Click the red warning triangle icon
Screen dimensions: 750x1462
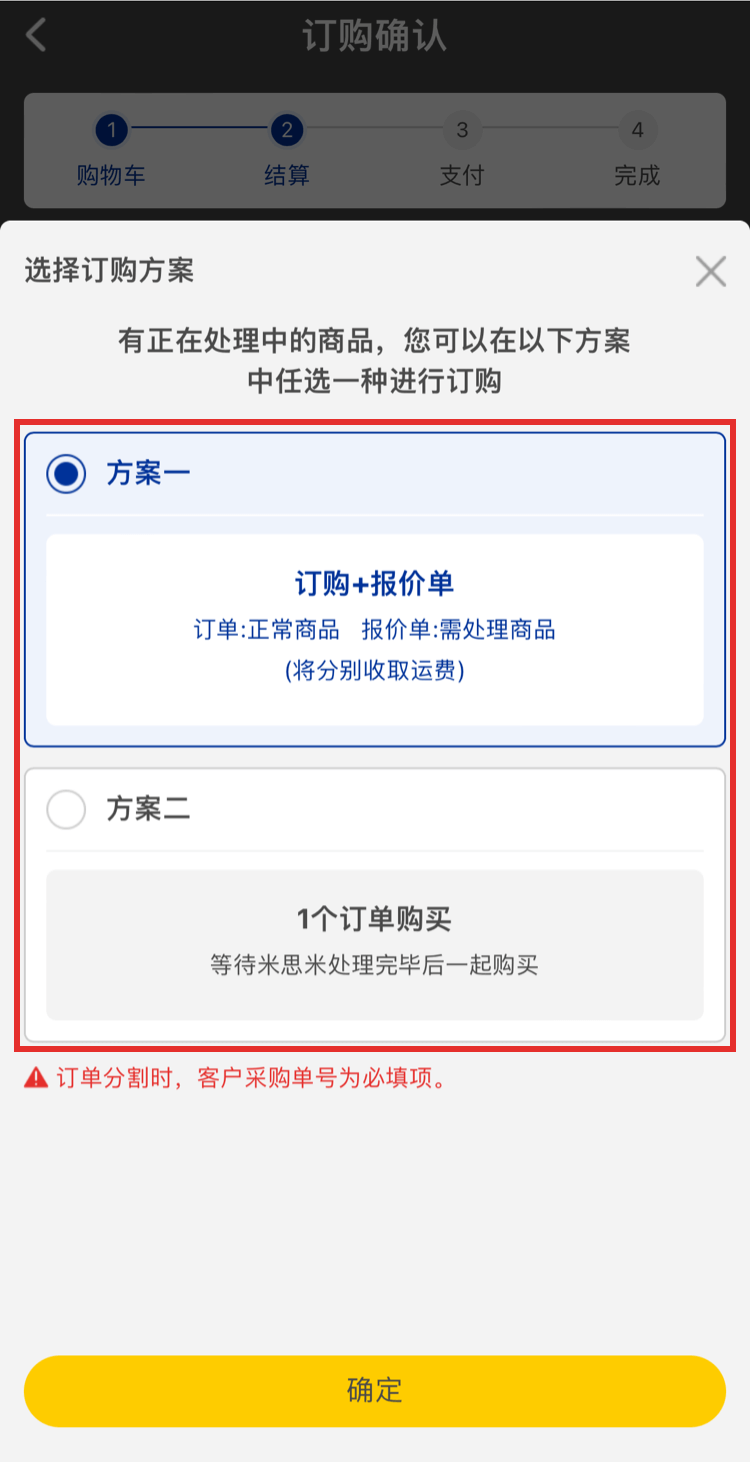tap(37, 1078)
